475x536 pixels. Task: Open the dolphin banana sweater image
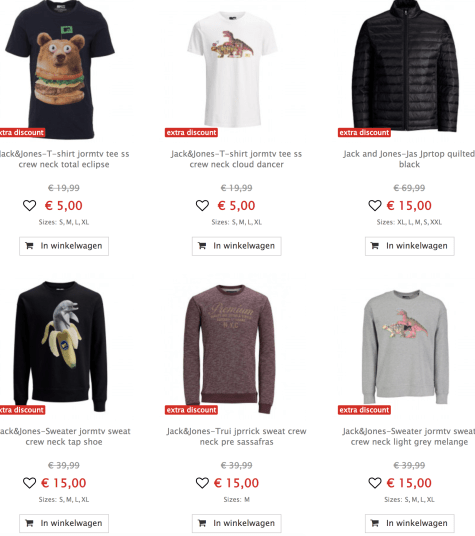tap(60, 348)
